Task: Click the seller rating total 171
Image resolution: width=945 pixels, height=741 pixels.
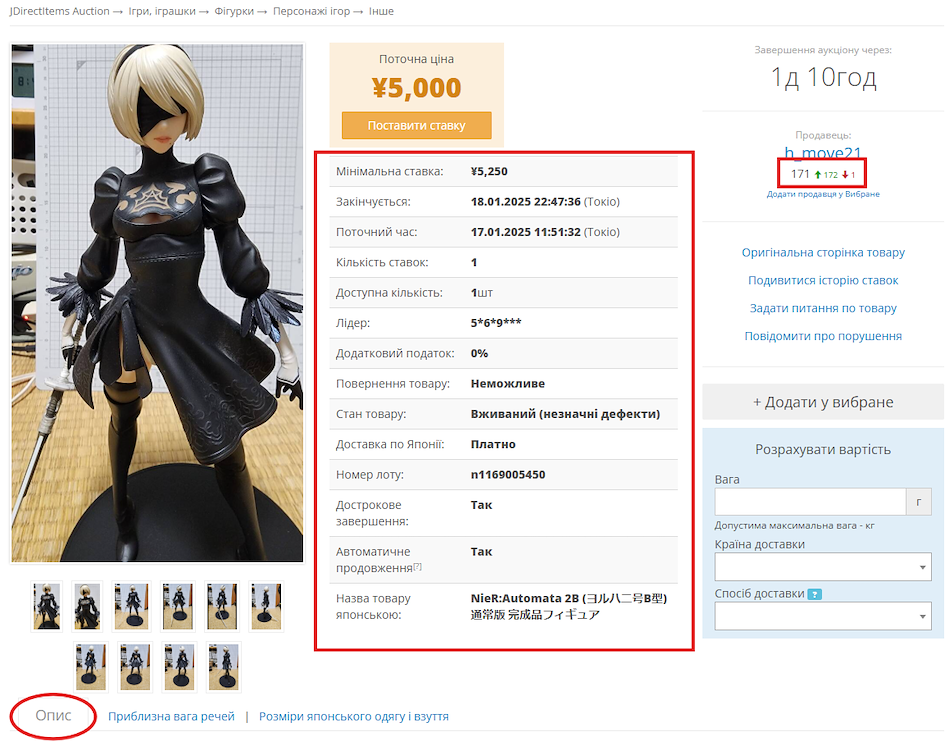Action: [x=800, y=174]
